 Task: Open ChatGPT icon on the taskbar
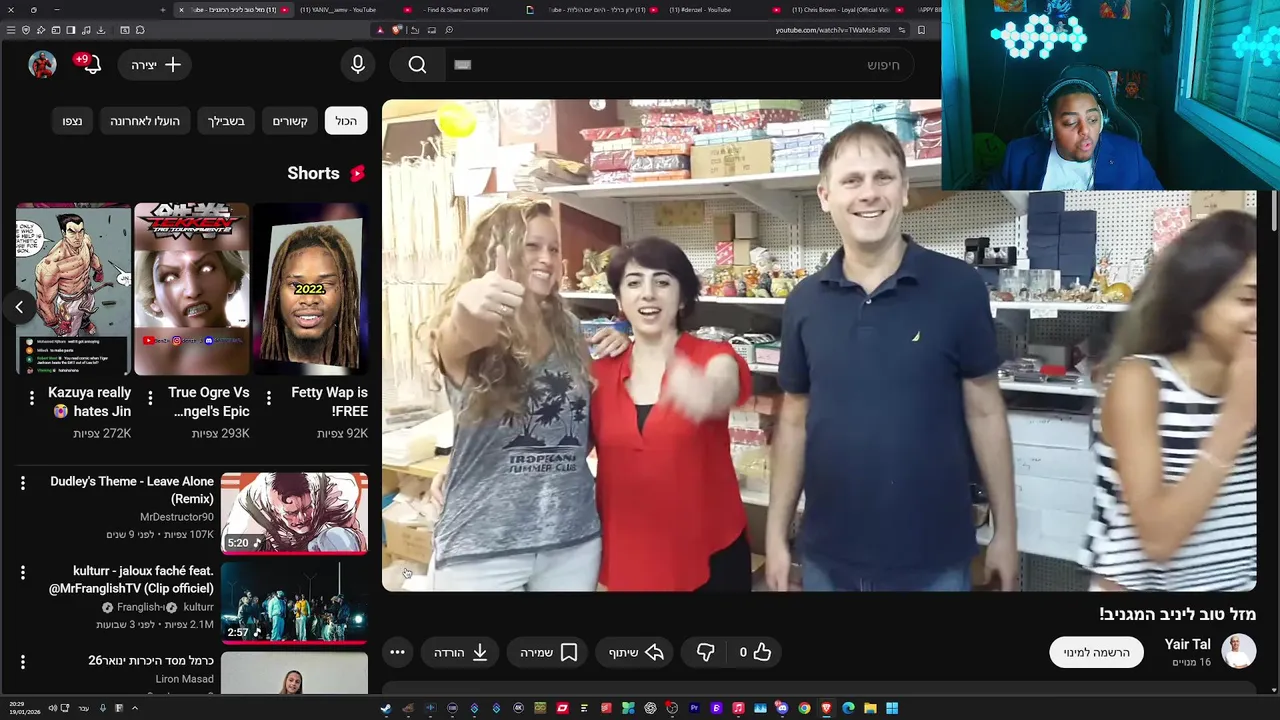point(650,708)
